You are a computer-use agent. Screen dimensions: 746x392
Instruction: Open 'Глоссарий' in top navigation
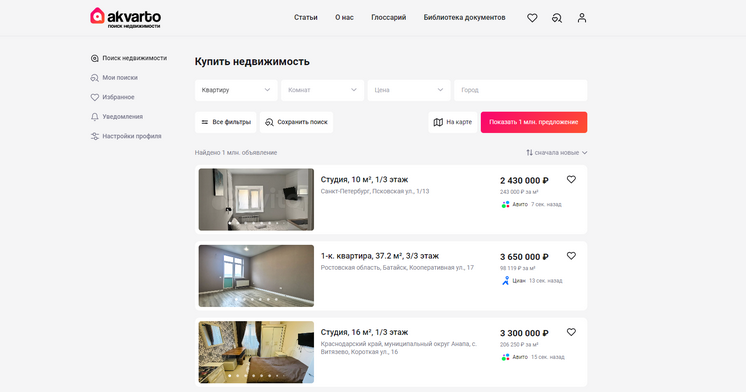tap(389, 18)
